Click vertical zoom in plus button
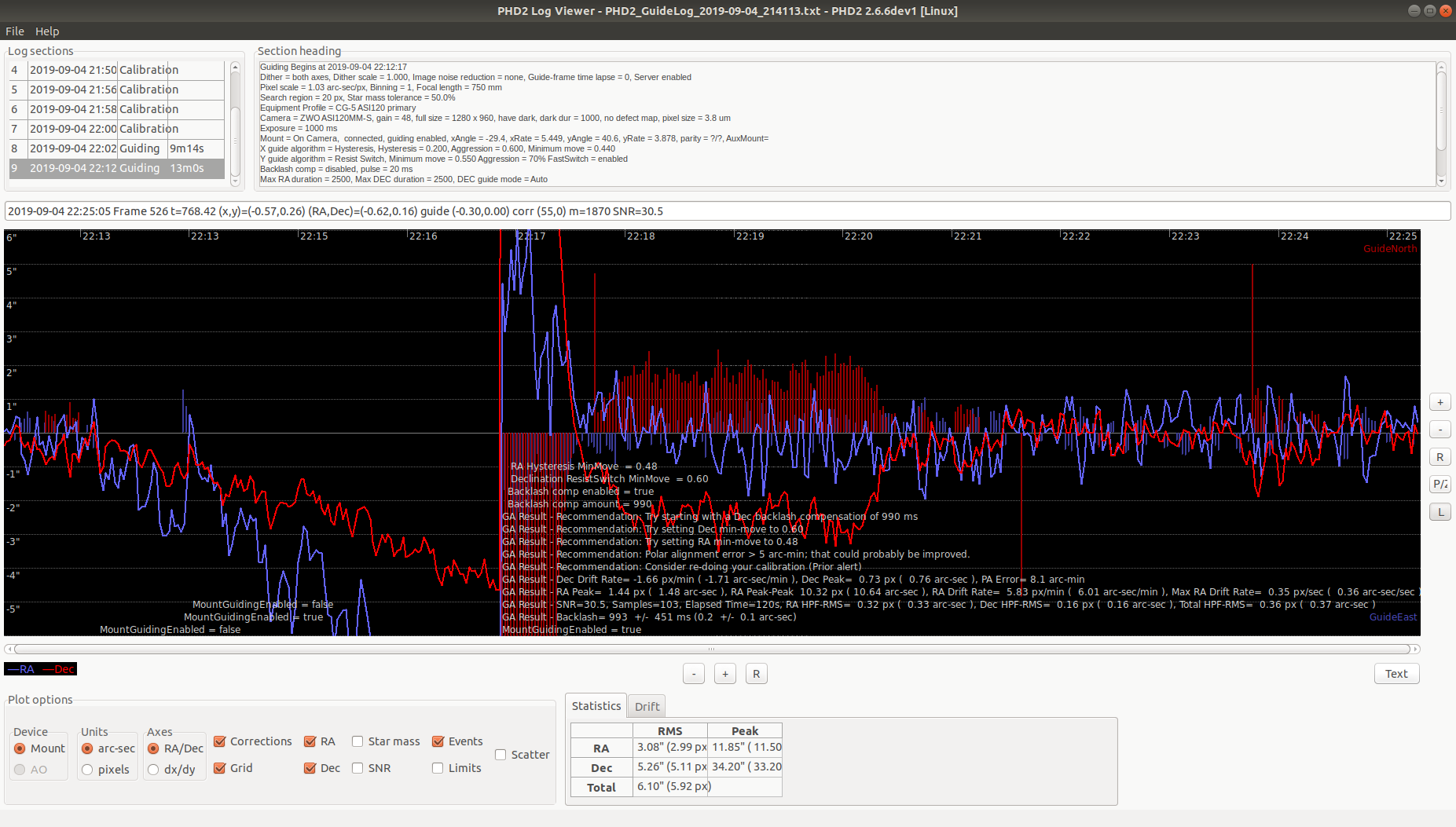Image resolution: width=1456 pixels, height=827 pixels. point(1439,402)
